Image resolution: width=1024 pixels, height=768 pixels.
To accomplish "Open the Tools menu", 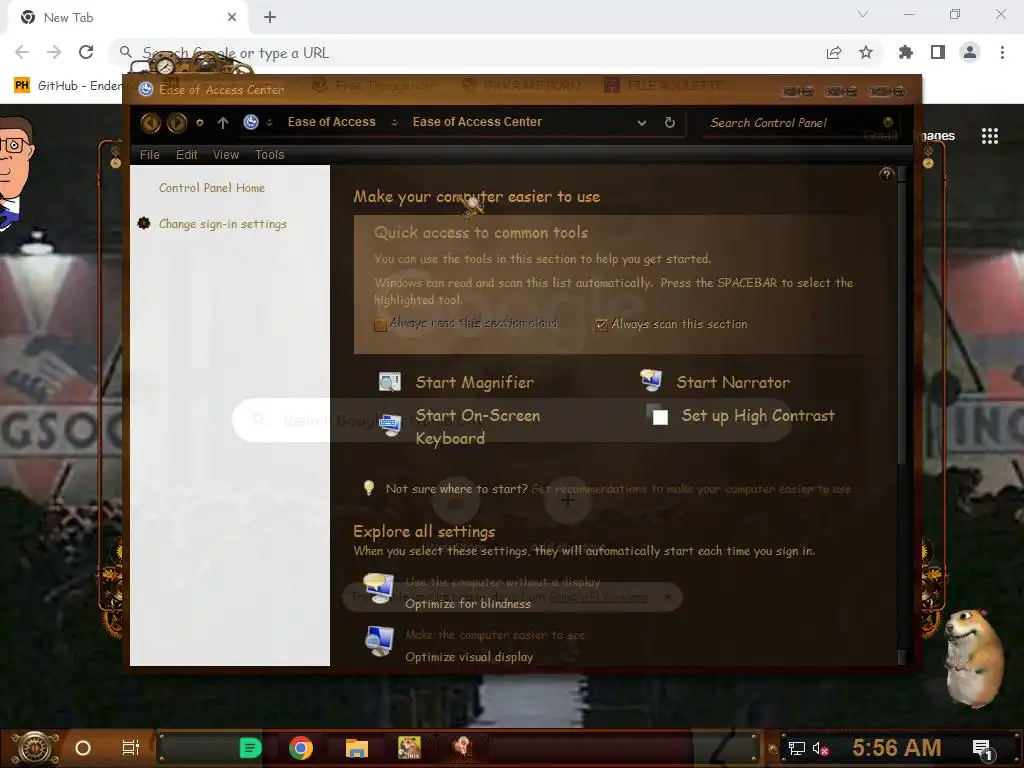I will [x=269, y=155].
